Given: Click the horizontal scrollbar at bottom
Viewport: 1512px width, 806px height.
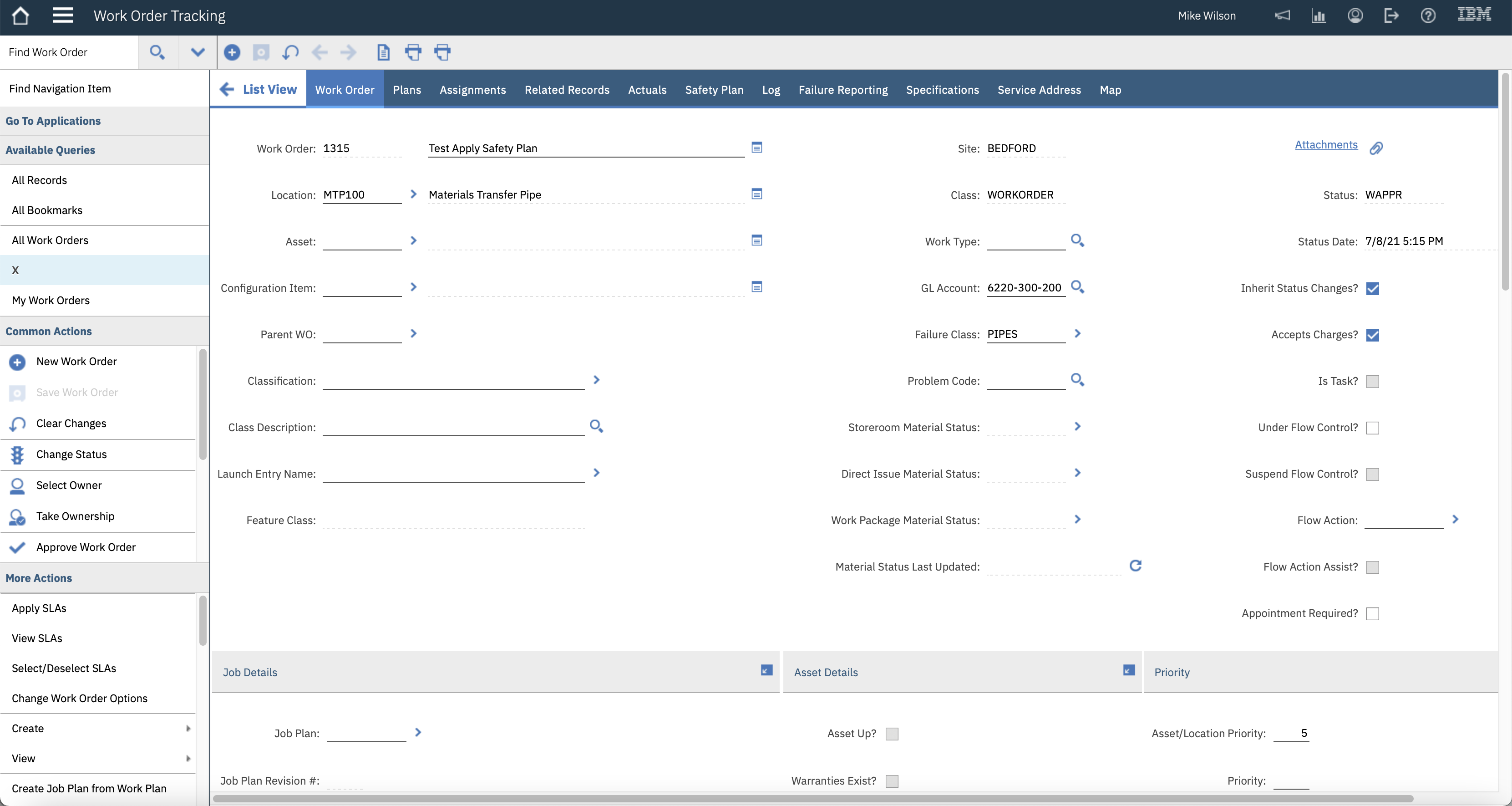Looking at the screenshot, I should pos(812,798).
